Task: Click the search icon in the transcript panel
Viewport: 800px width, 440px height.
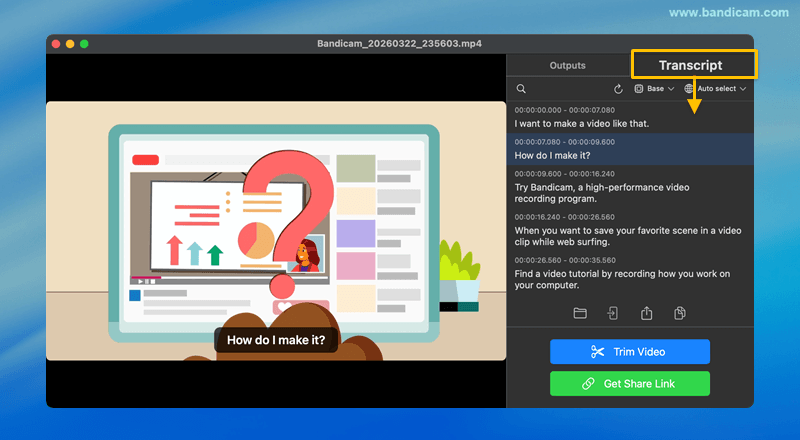Action: 521,89
